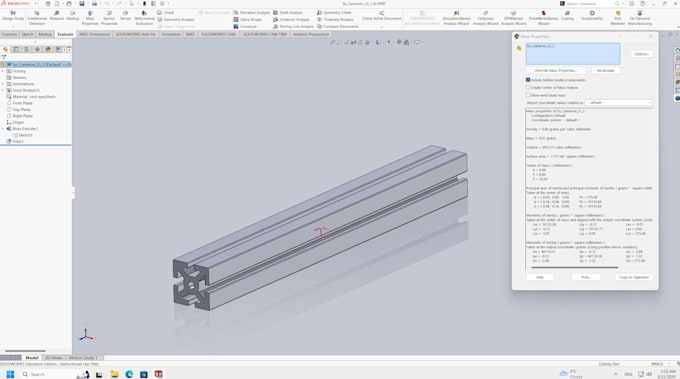Toggle Include hidden bodies/components checkbox
Image resolution: width=680 pixels, height=379 pixels.
point(528,80)
